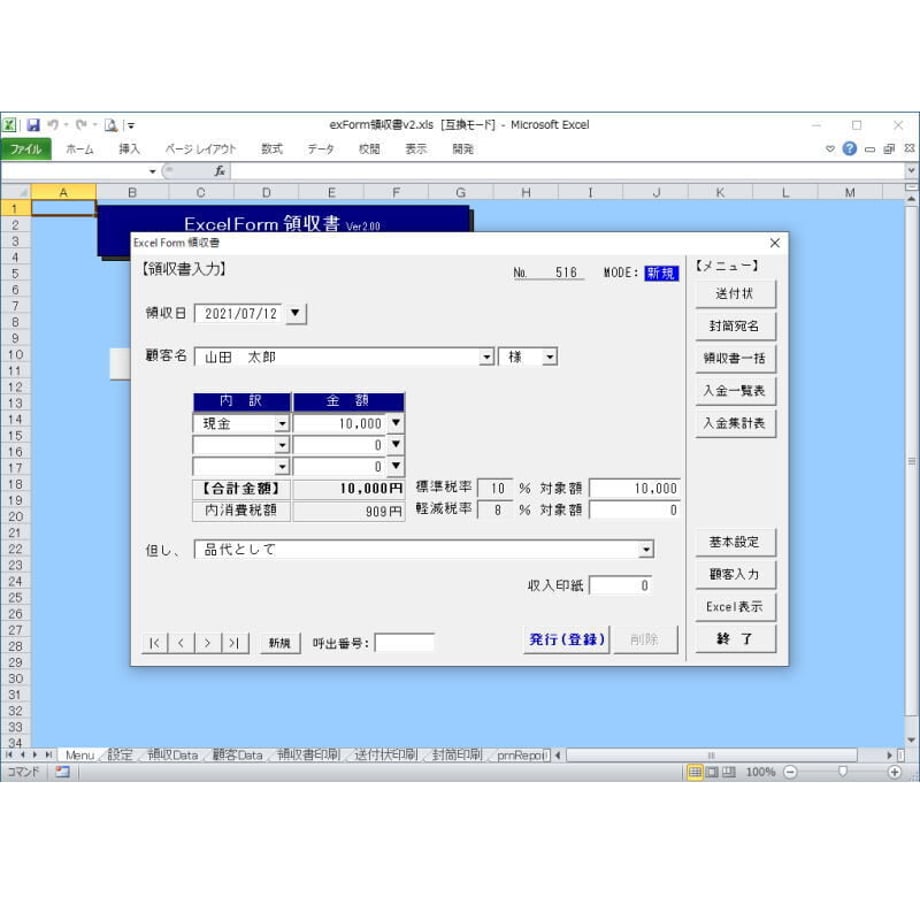Open the 数式 ribbon tab

272,149
